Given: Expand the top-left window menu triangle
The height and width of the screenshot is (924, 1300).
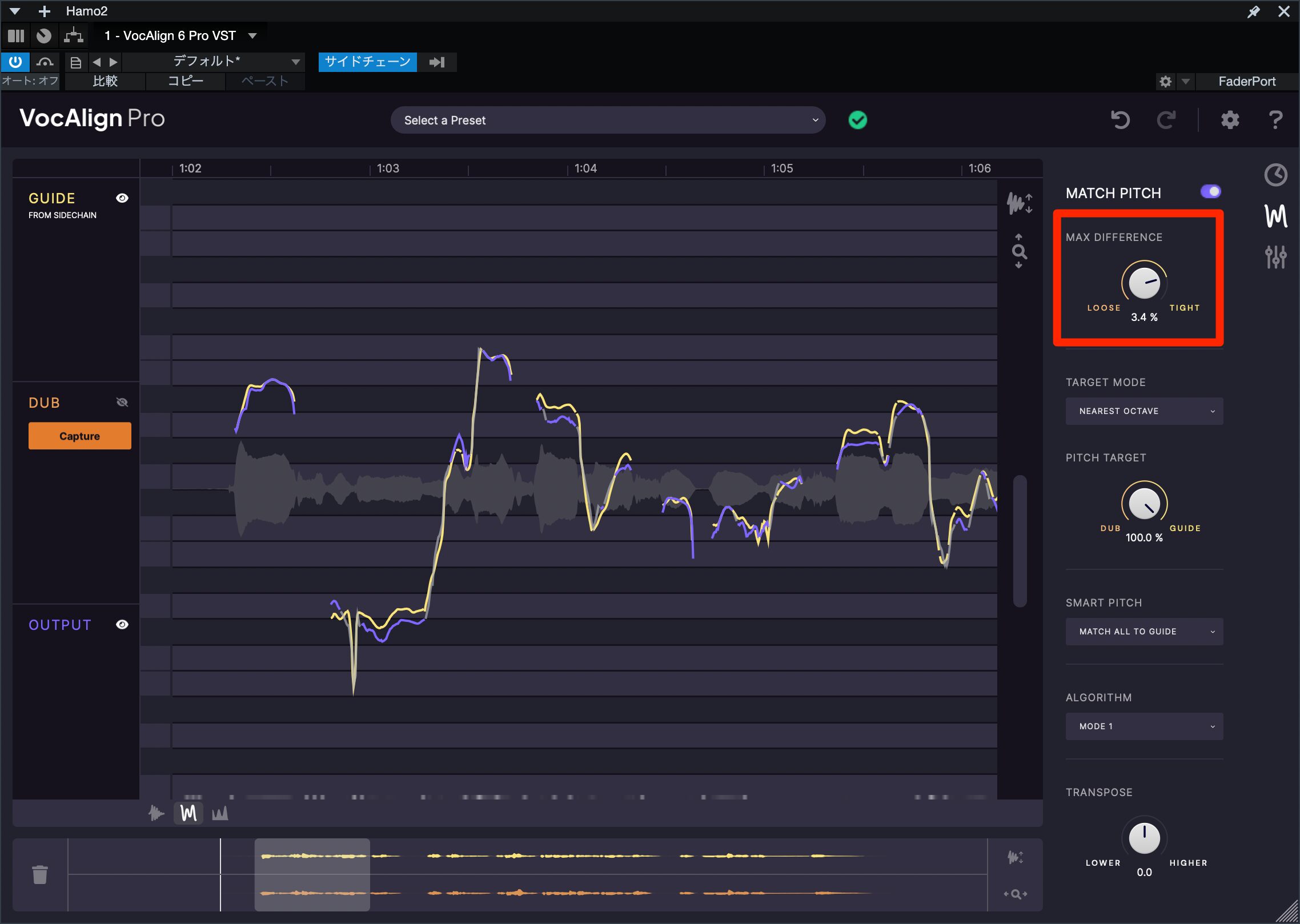Looking at the screenshot, I should tap(15, 11).
